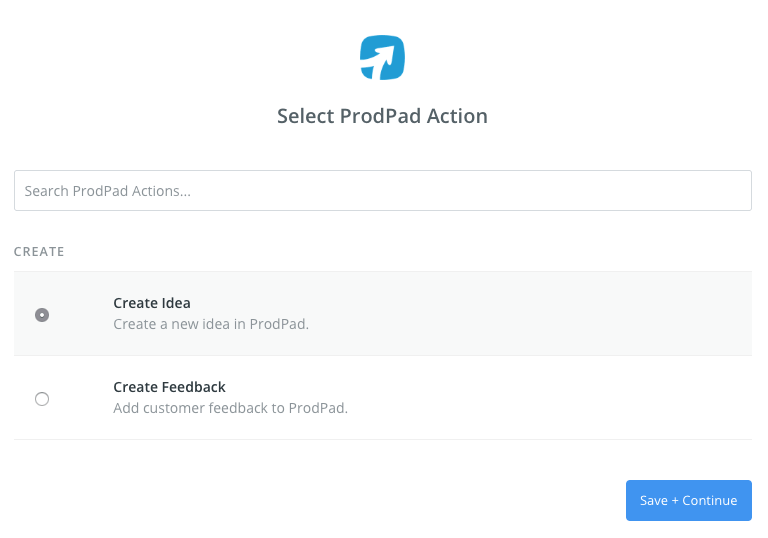Click the "Create Feedback" option title
This screenshot has height=538, width=768.
169,387
